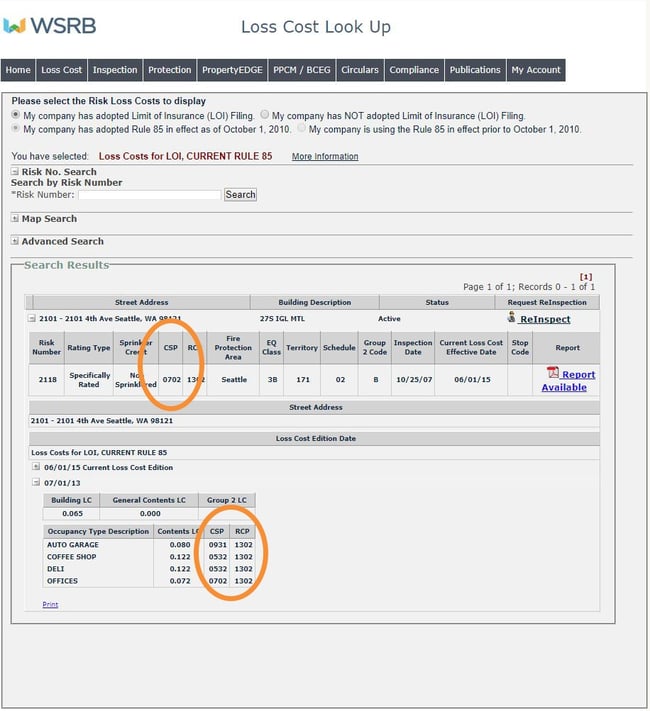Open the Publications menu
Viewport: 650px width, 711px height.
[475, 70]
